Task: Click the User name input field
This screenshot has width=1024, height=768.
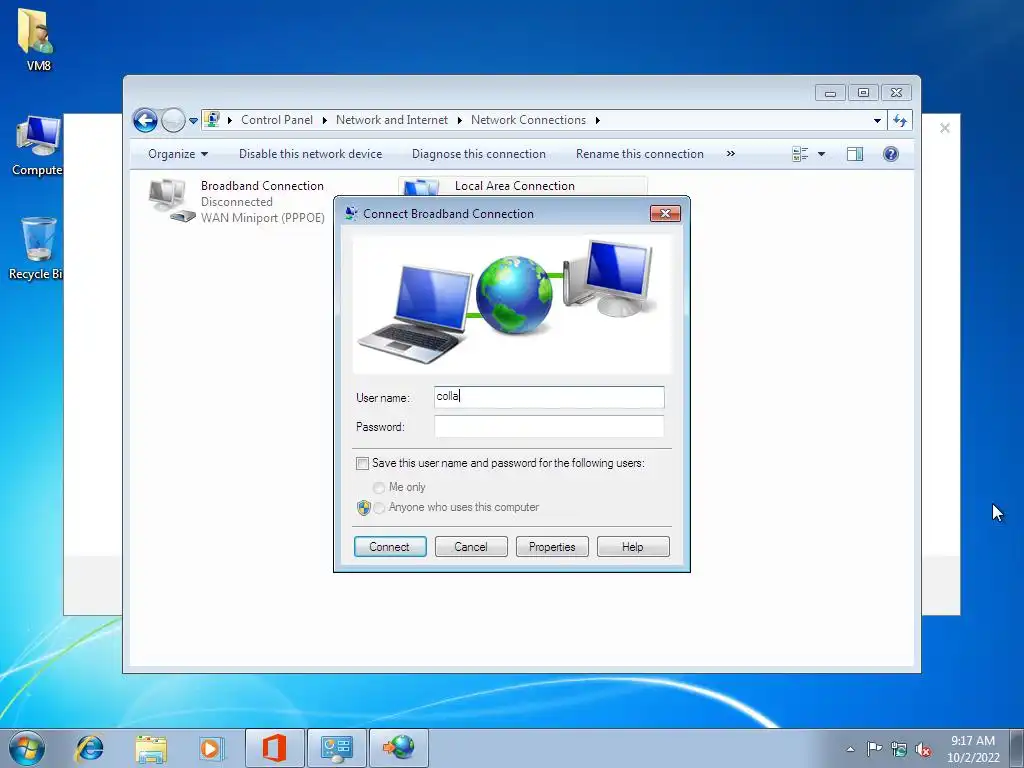Action: tap(549, 397)
